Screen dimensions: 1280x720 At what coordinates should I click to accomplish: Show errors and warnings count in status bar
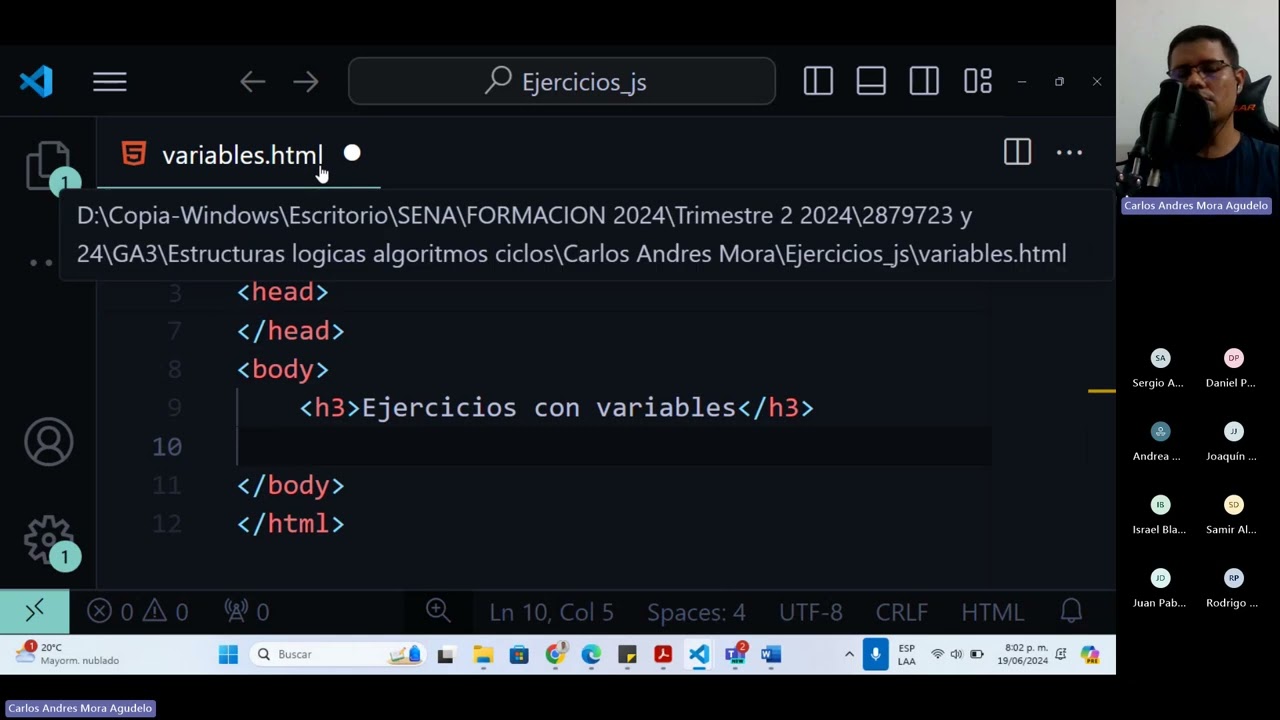coord(137,611)
